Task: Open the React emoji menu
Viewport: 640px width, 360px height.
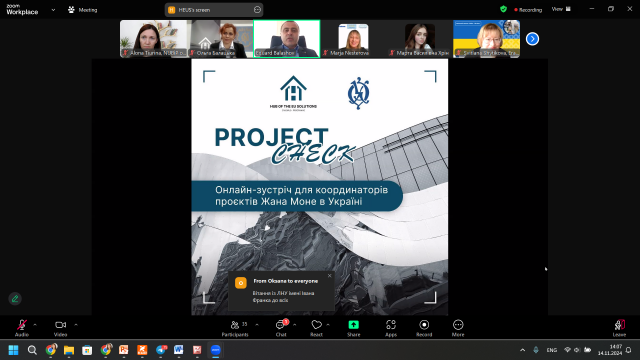Action: [316, 328]
